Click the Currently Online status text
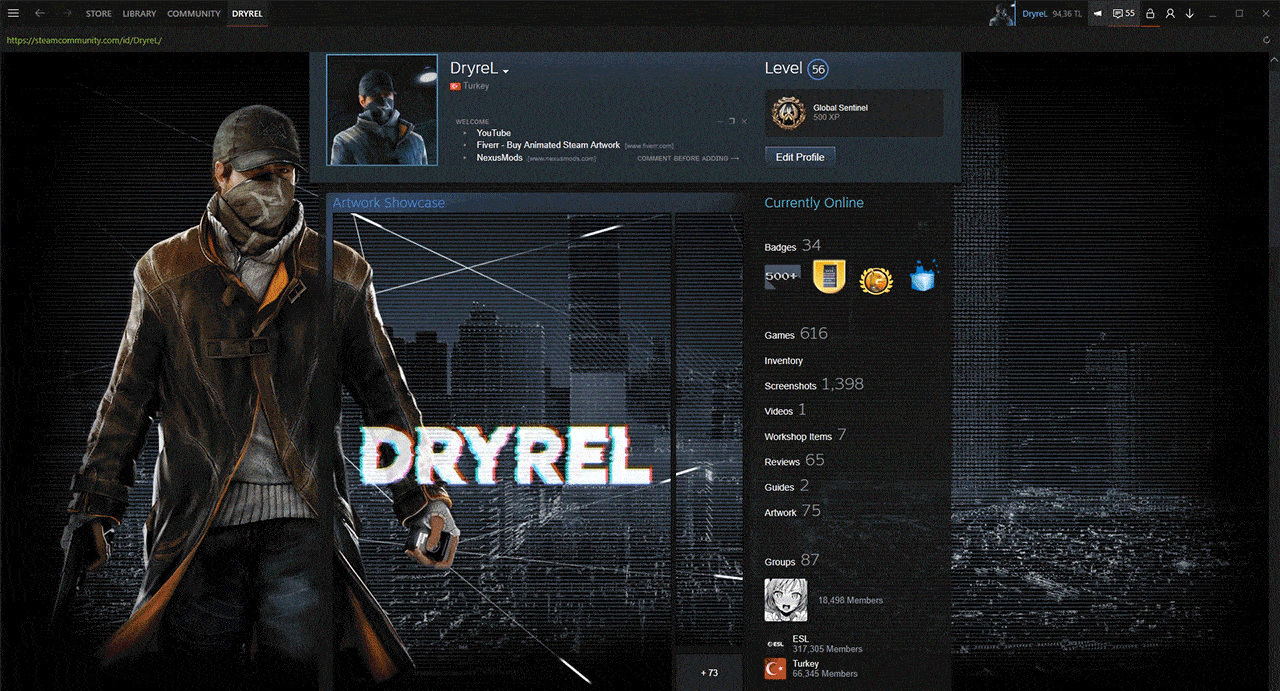1280x691 pixels. click(x=814, y=203)
